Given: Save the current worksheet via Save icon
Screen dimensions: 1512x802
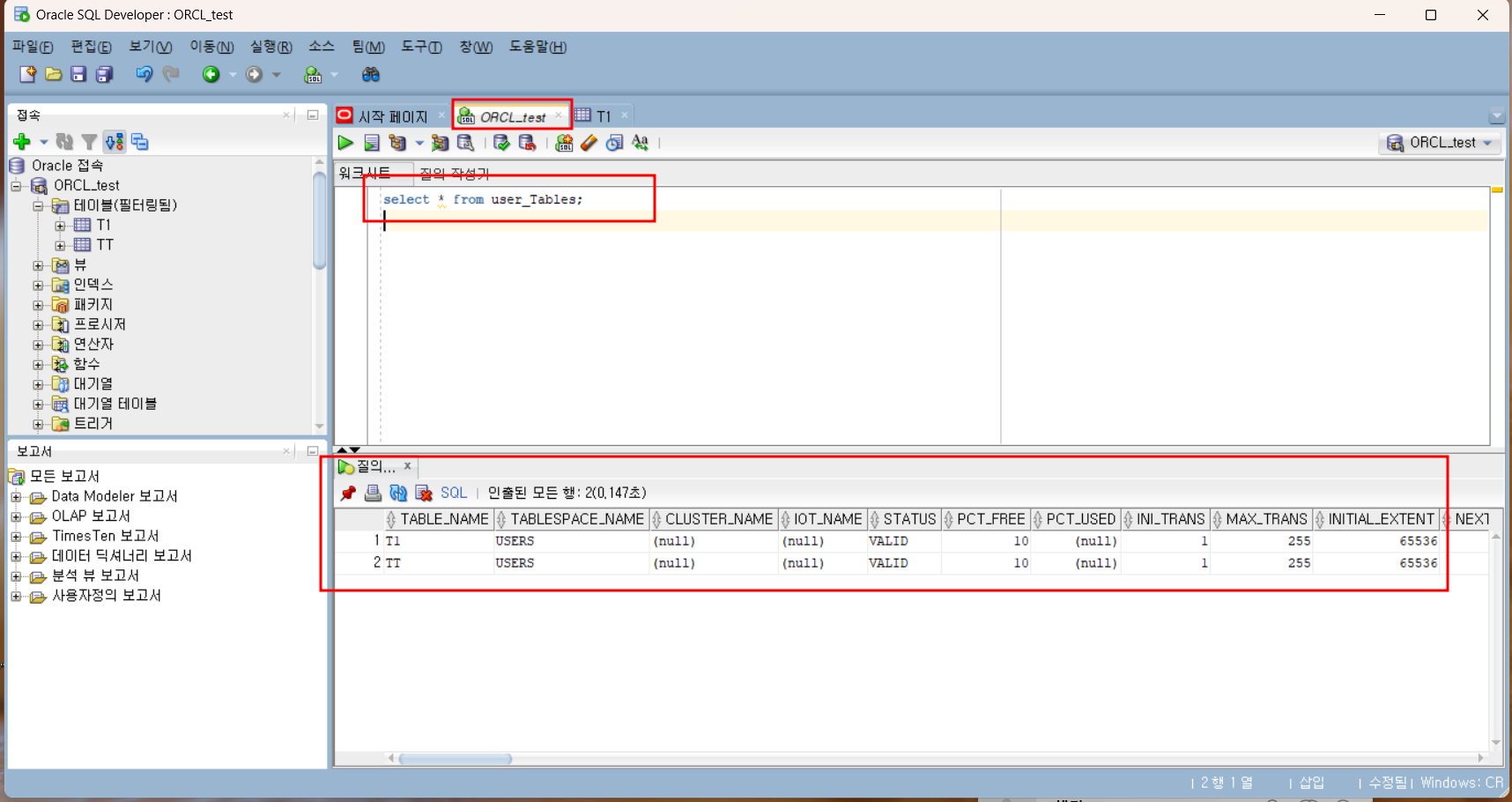Looking at the screenshot, I should [78, 75].
